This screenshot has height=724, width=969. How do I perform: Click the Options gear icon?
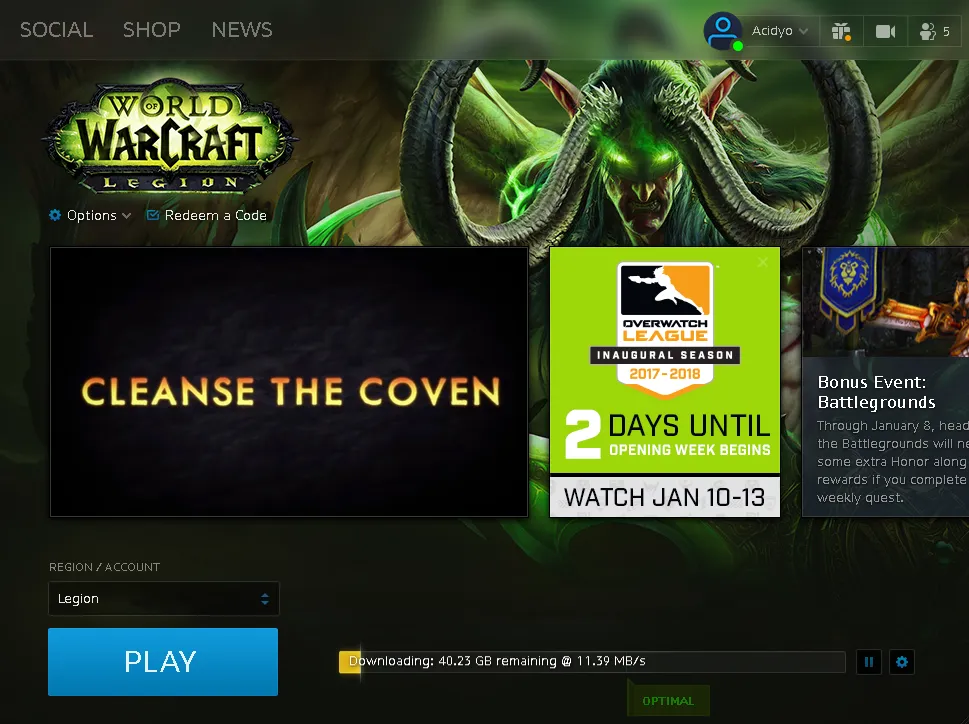click(55, 215)
